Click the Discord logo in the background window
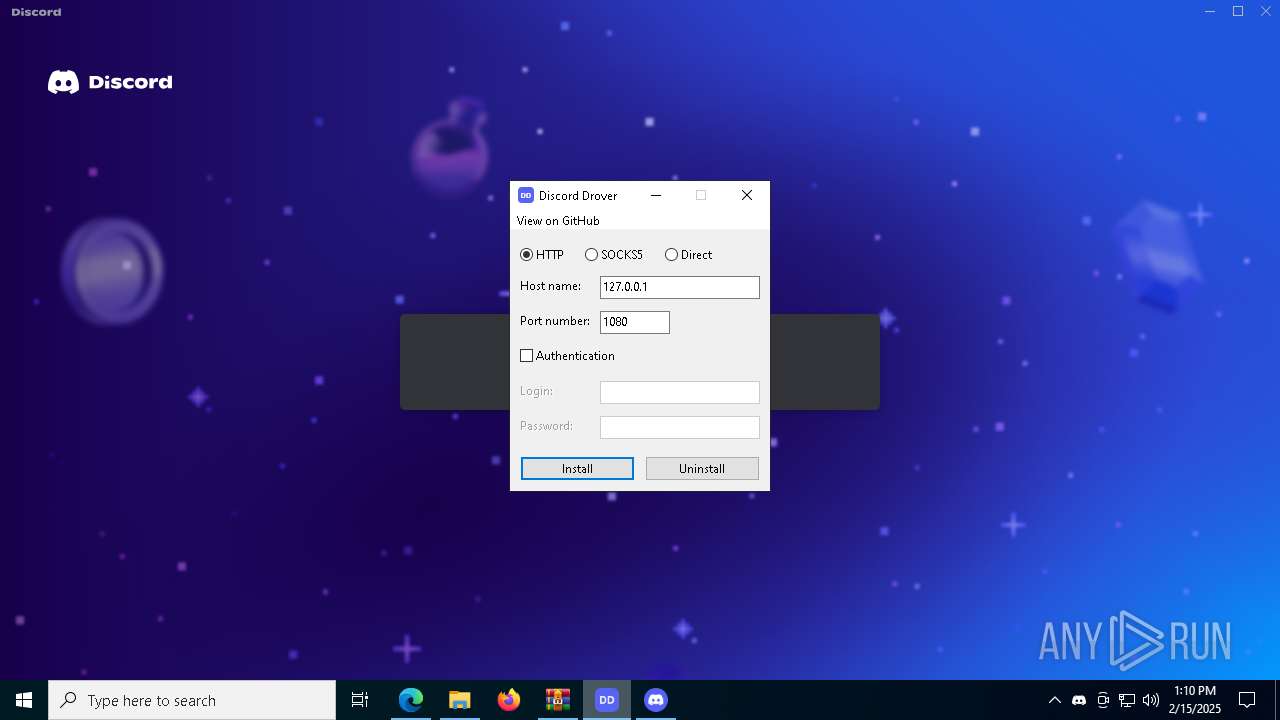The width and height of the screenshot is (1280, 720). point(110,82)
